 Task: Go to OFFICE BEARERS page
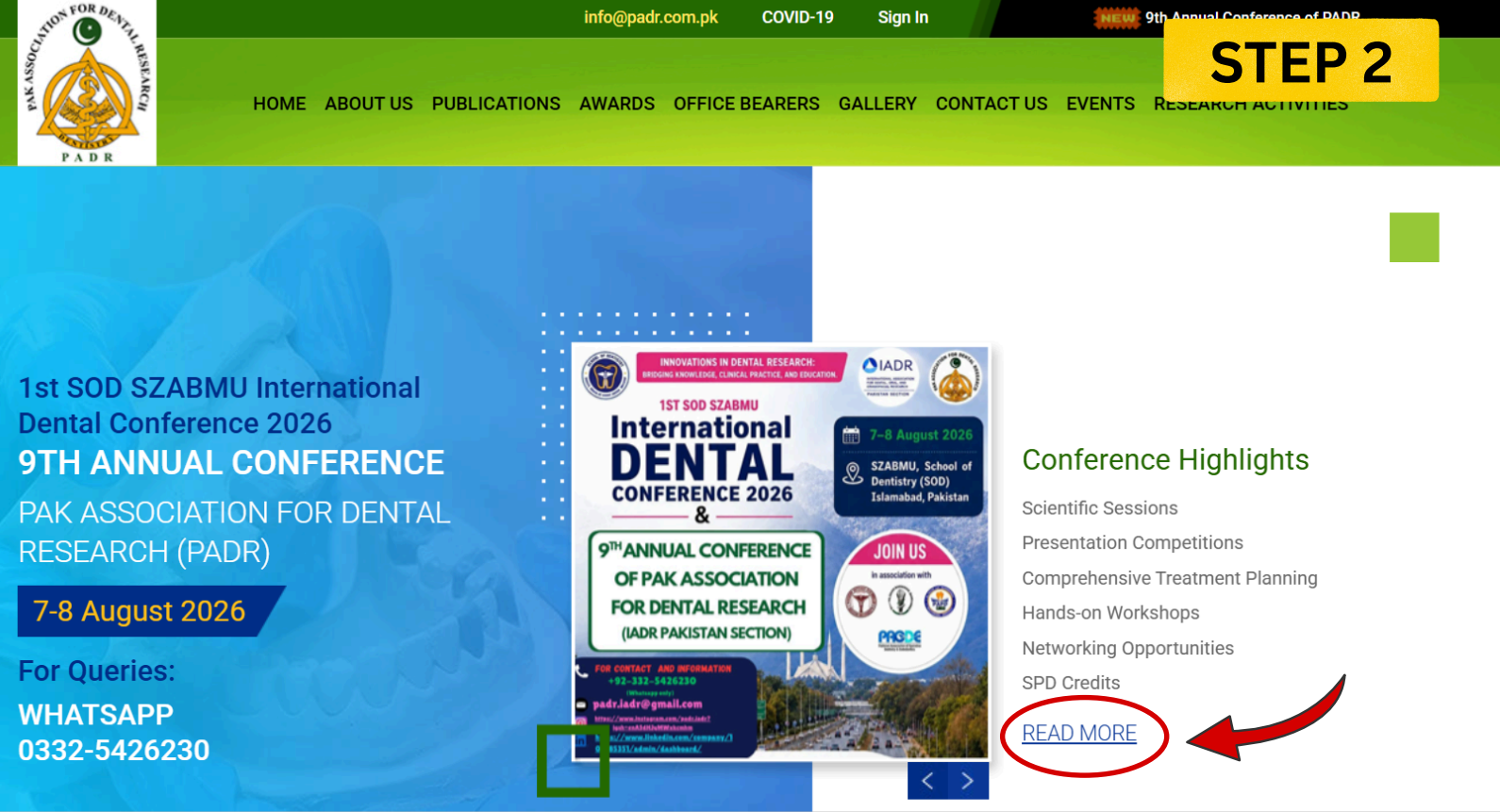[746, 104]
